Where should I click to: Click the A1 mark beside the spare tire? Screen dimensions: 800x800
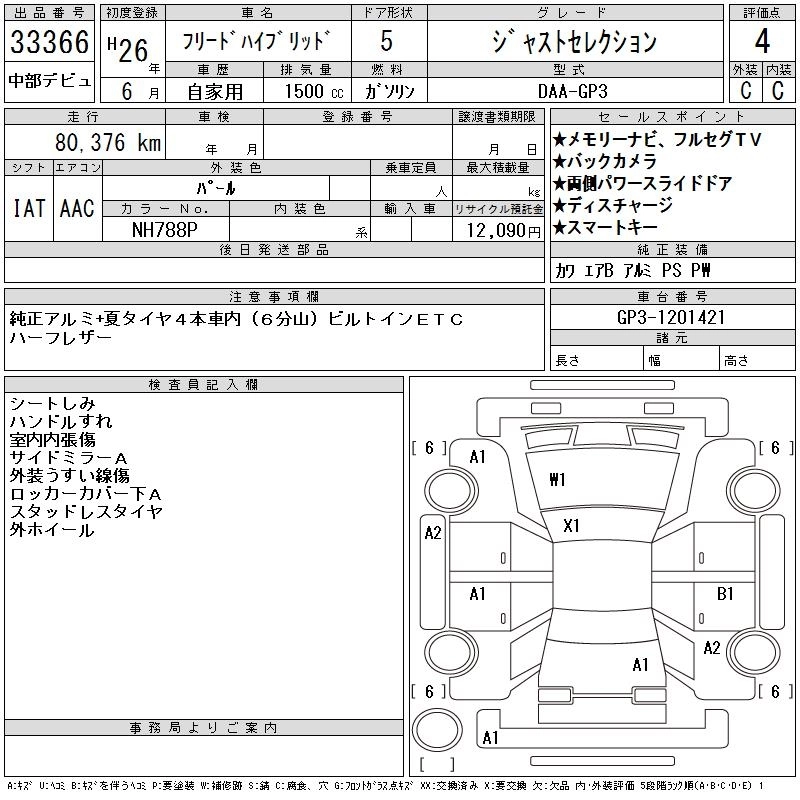pyautogui.click(x=490, y=738)
